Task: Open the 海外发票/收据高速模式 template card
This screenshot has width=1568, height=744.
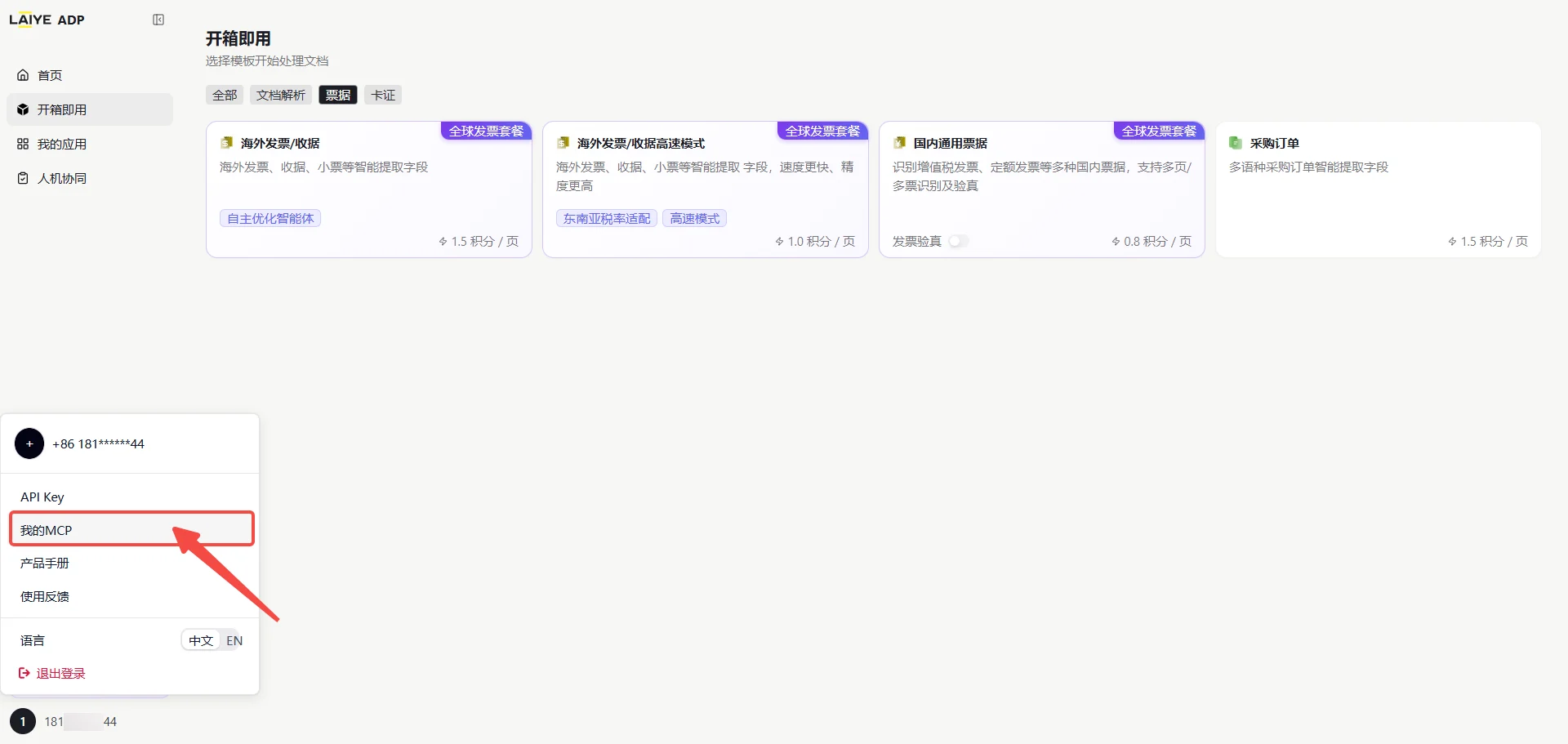Action: pyautogui.click(x=706, y=189)
